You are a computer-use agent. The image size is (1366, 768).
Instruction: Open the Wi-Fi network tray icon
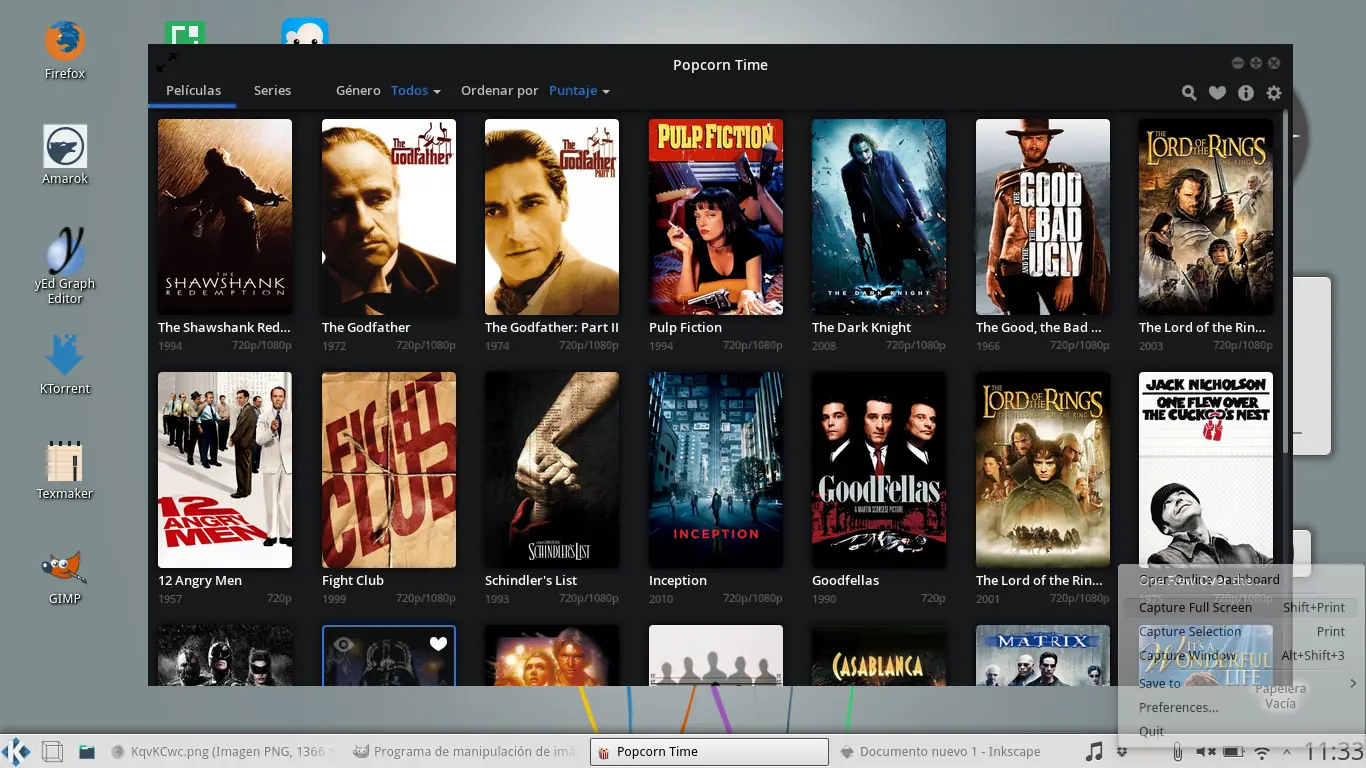point(1262,751)
